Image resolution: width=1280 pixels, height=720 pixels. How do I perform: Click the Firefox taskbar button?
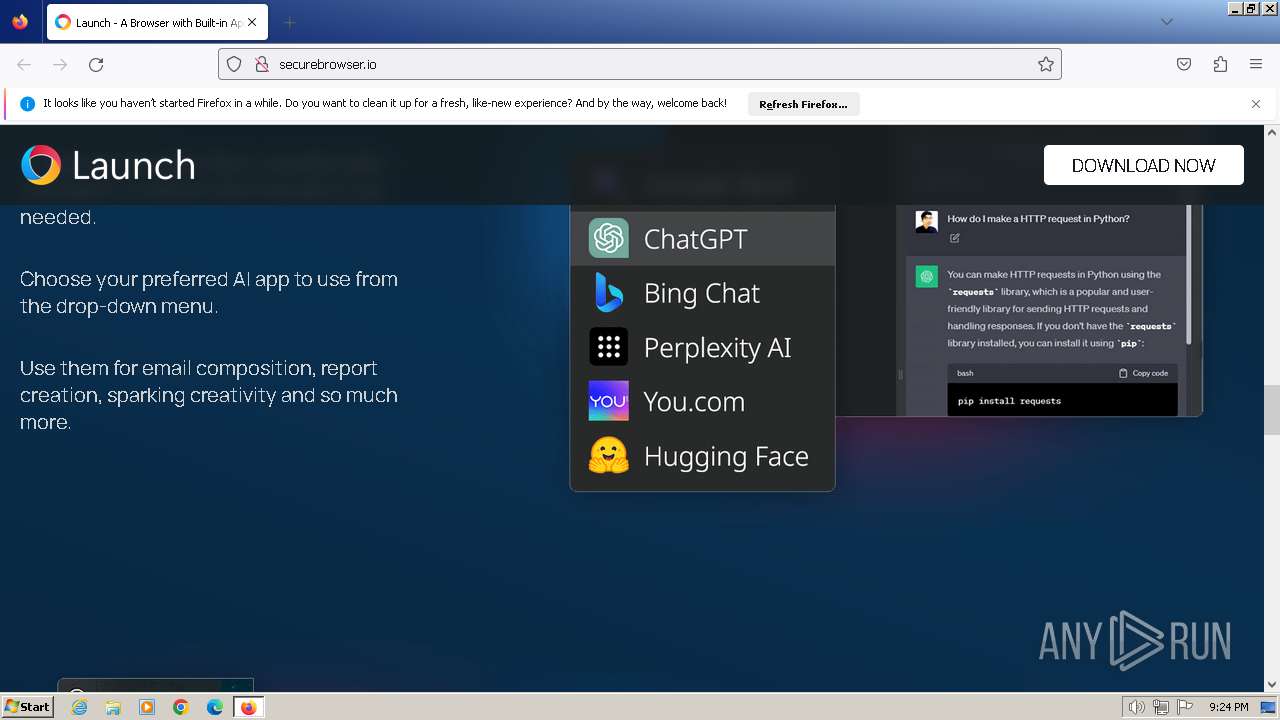tap(248, 707)
